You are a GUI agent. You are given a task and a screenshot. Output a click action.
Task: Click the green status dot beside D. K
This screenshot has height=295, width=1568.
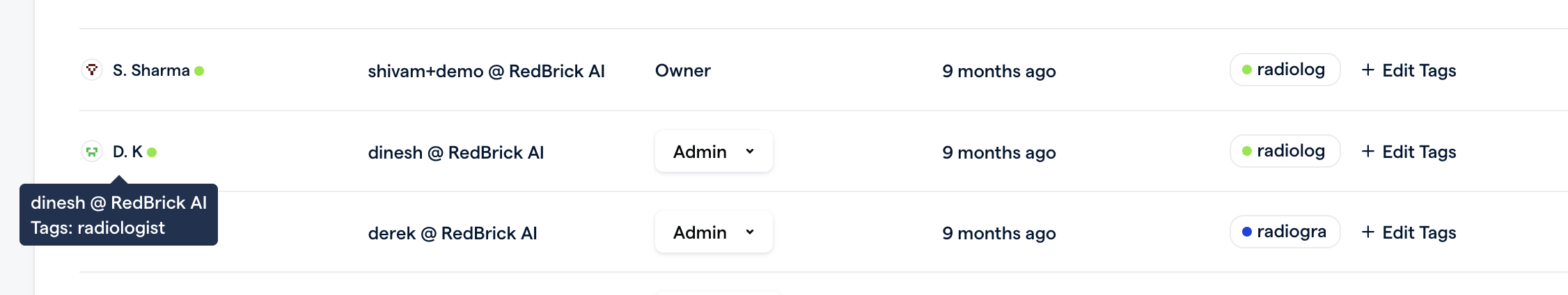click(152, 152)
